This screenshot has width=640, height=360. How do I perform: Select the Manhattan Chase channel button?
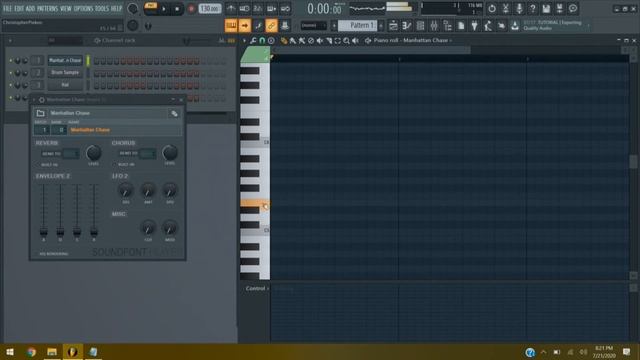[65, 60]
